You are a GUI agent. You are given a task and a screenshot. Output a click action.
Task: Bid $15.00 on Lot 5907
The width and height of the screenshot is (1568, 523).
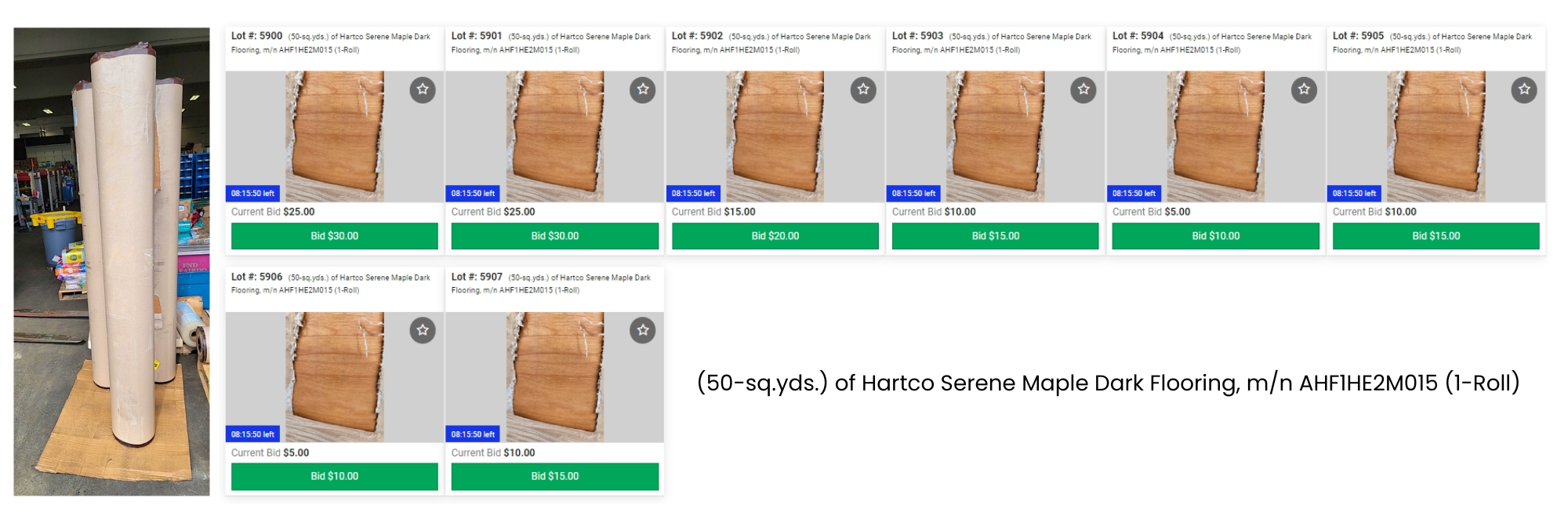[x=555, y=477]
